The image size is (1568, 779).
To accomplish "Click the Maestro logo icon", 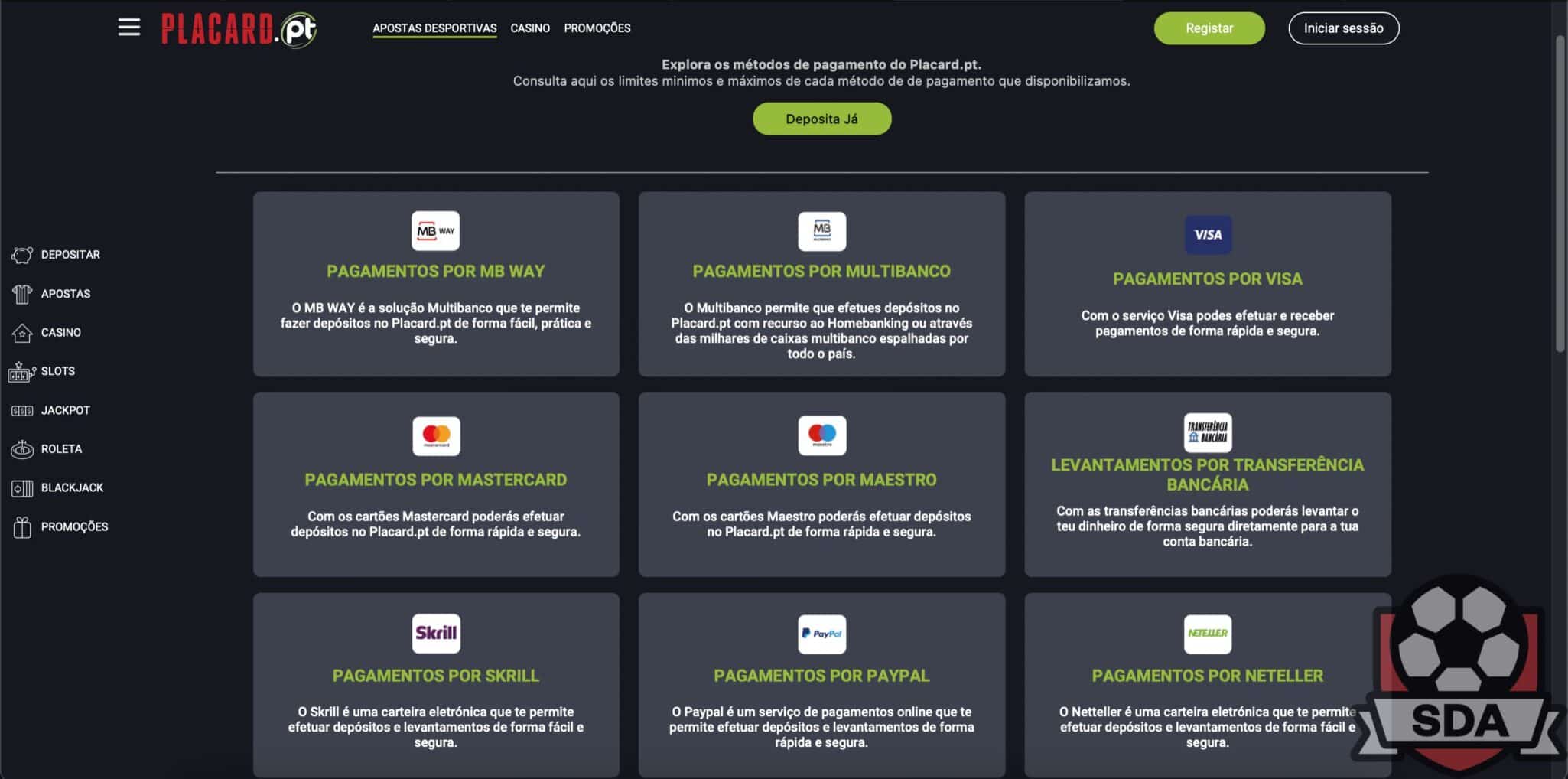I will tap(821, 436).
